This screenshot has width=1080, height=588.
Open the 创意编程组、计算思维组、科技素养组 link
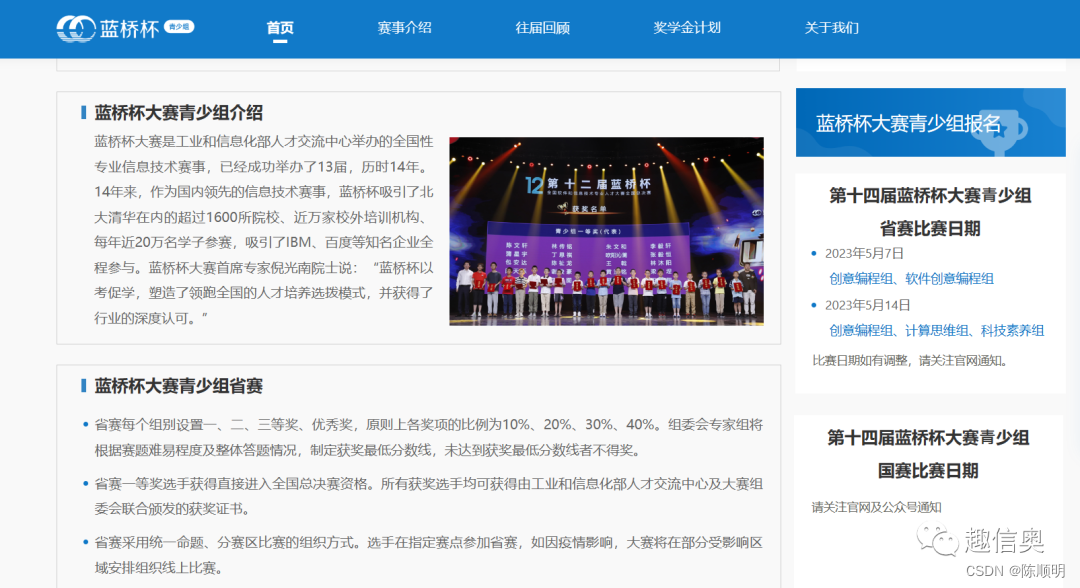[x=937, y=330]
